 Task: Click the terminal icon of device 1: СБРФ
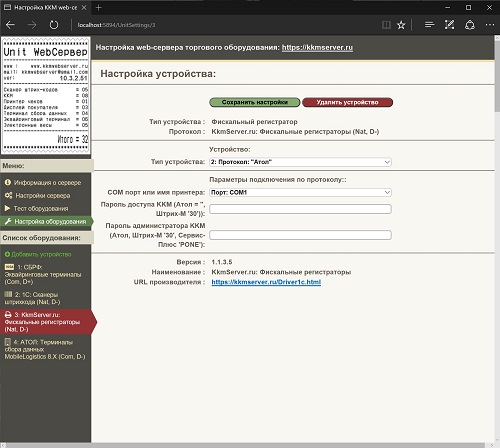coord(9,267)
